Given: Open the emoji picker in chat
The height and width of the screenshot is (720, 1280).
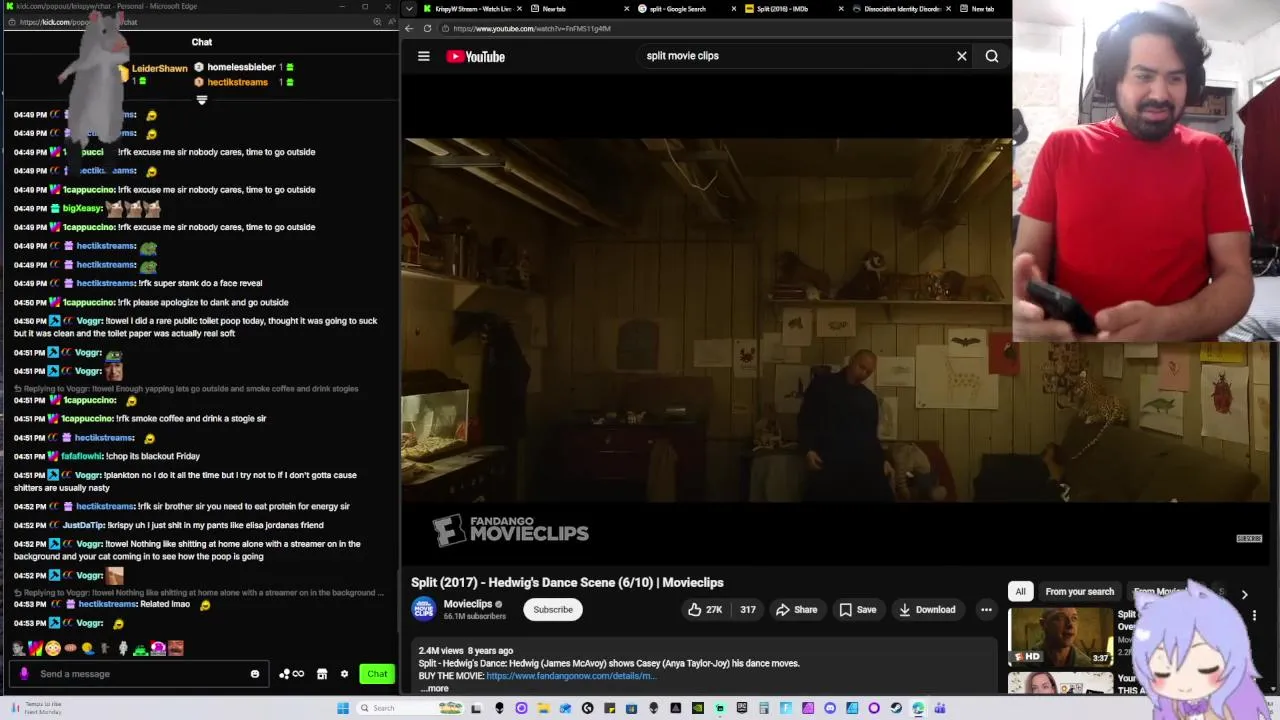Looking at the screenshot, I should pyautogui.click(x=255, y=674).
